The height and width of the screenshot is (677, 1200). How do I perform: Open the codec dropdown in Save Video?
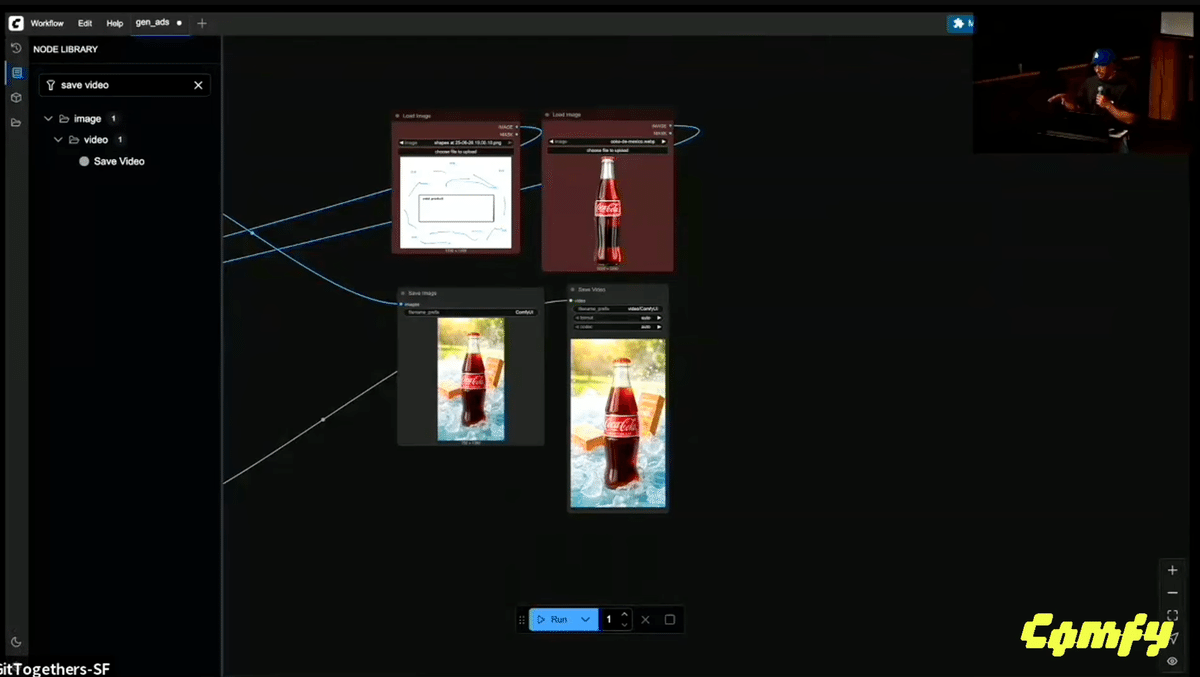pos(617,327)
